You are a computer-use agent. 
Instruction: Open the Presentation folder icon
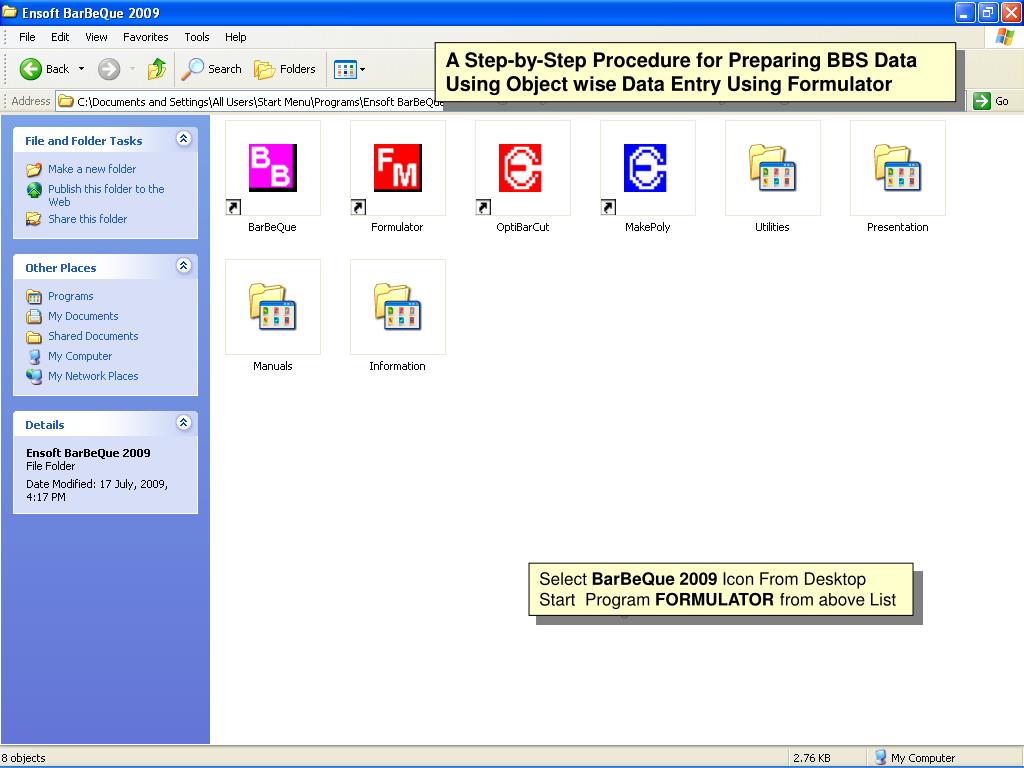[897, 168]
